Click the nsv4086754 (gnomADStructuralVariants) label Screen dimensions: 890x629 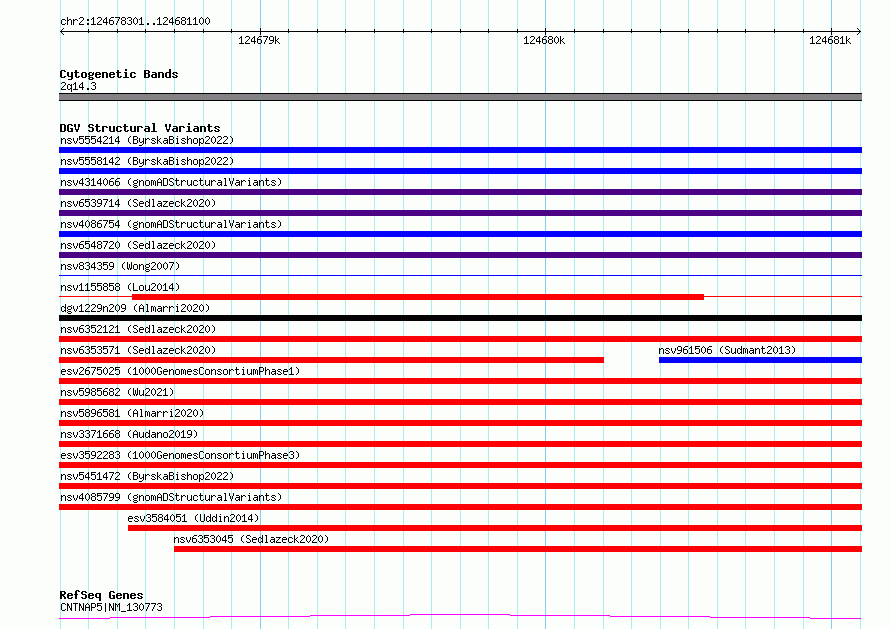pos(171,224)
